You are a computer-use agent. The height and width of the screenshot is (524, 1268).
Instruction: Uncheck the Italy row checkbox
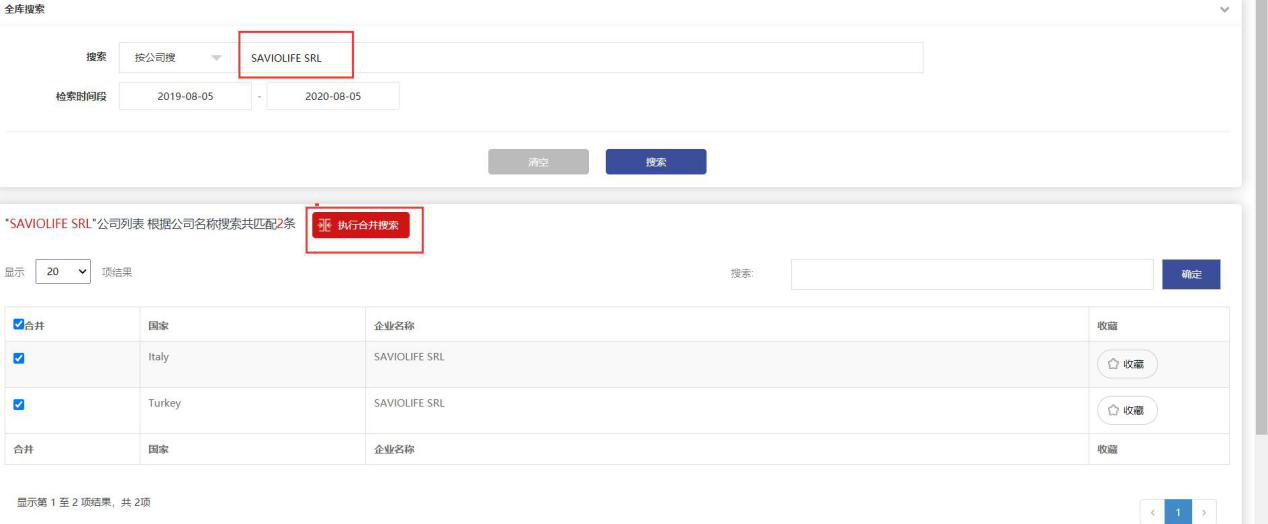point(20,358)
